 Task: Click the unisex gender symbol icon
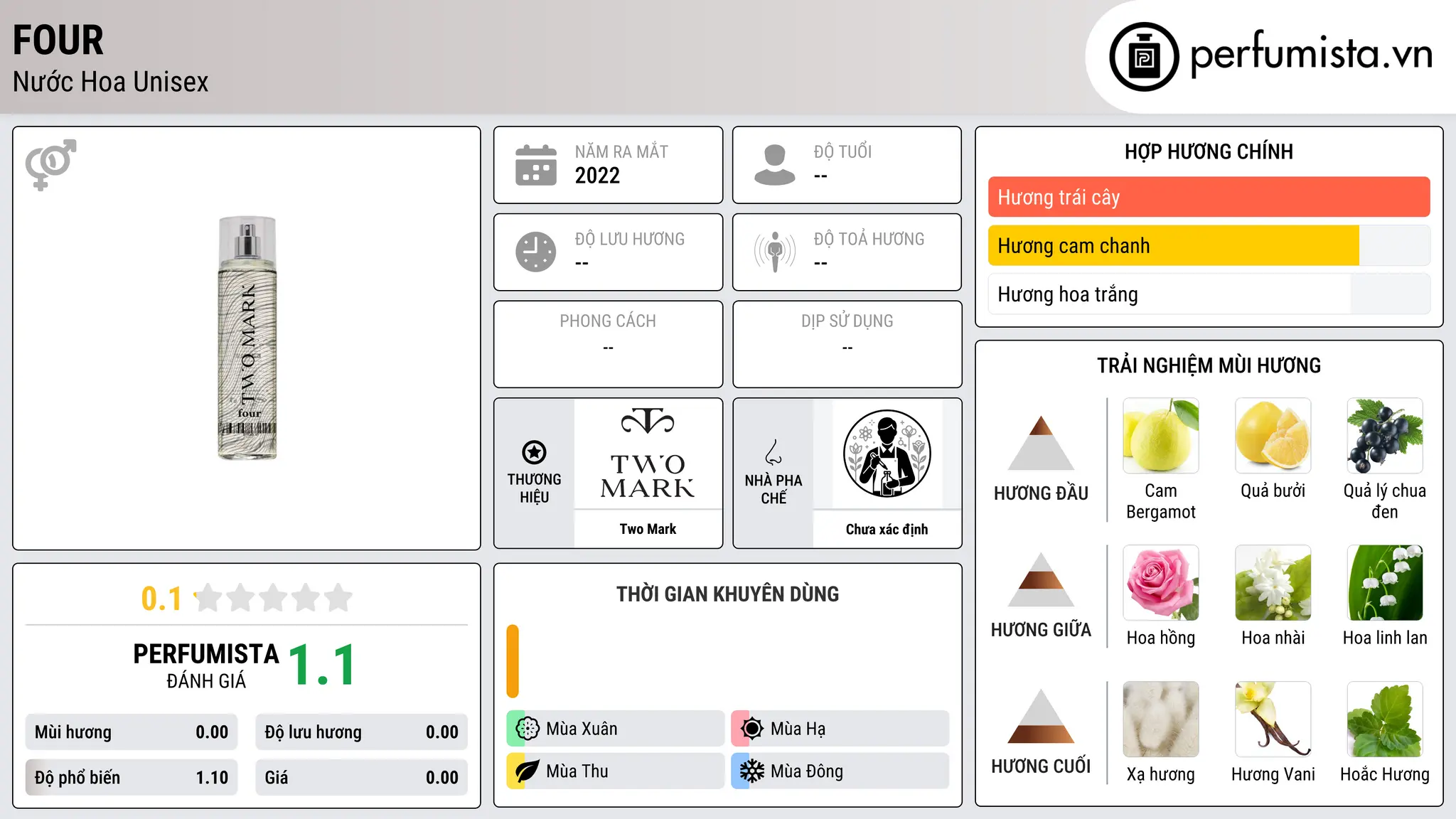[50, 164]
